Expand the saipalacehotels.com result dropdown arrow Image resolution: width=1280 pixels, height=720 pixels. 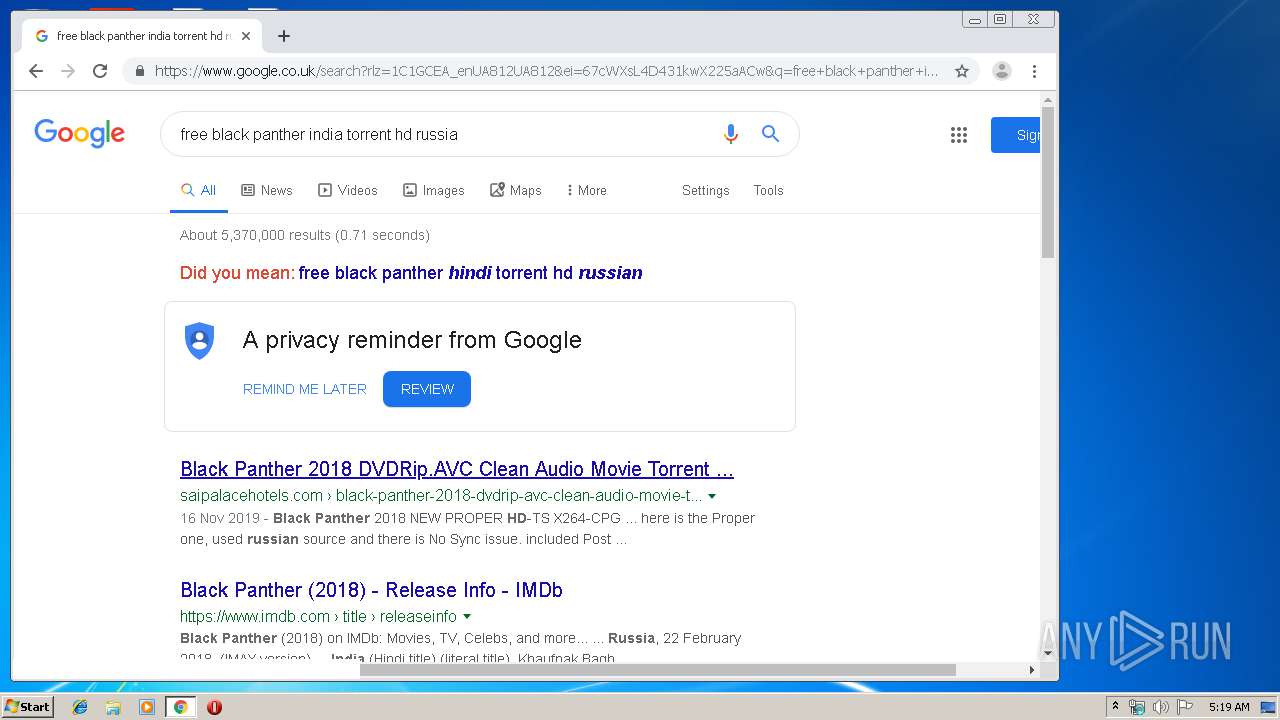point(712,496)
